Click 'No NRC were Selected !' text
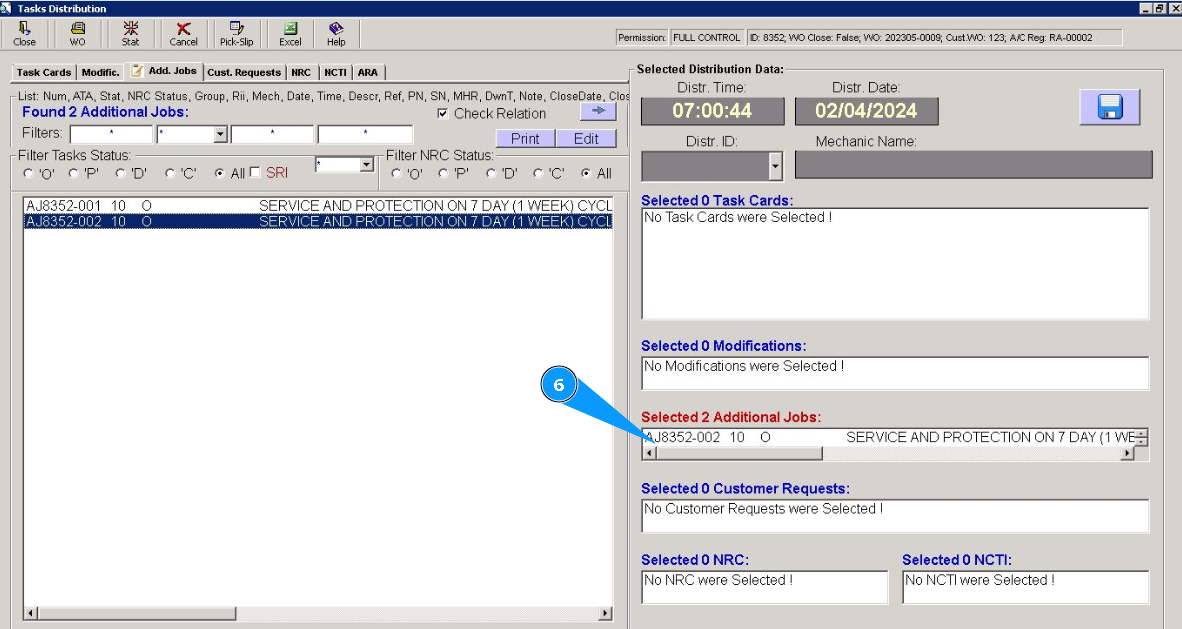Image resolution: width=1182 pixels, height=629 pixels. click(x=718, y=580)
